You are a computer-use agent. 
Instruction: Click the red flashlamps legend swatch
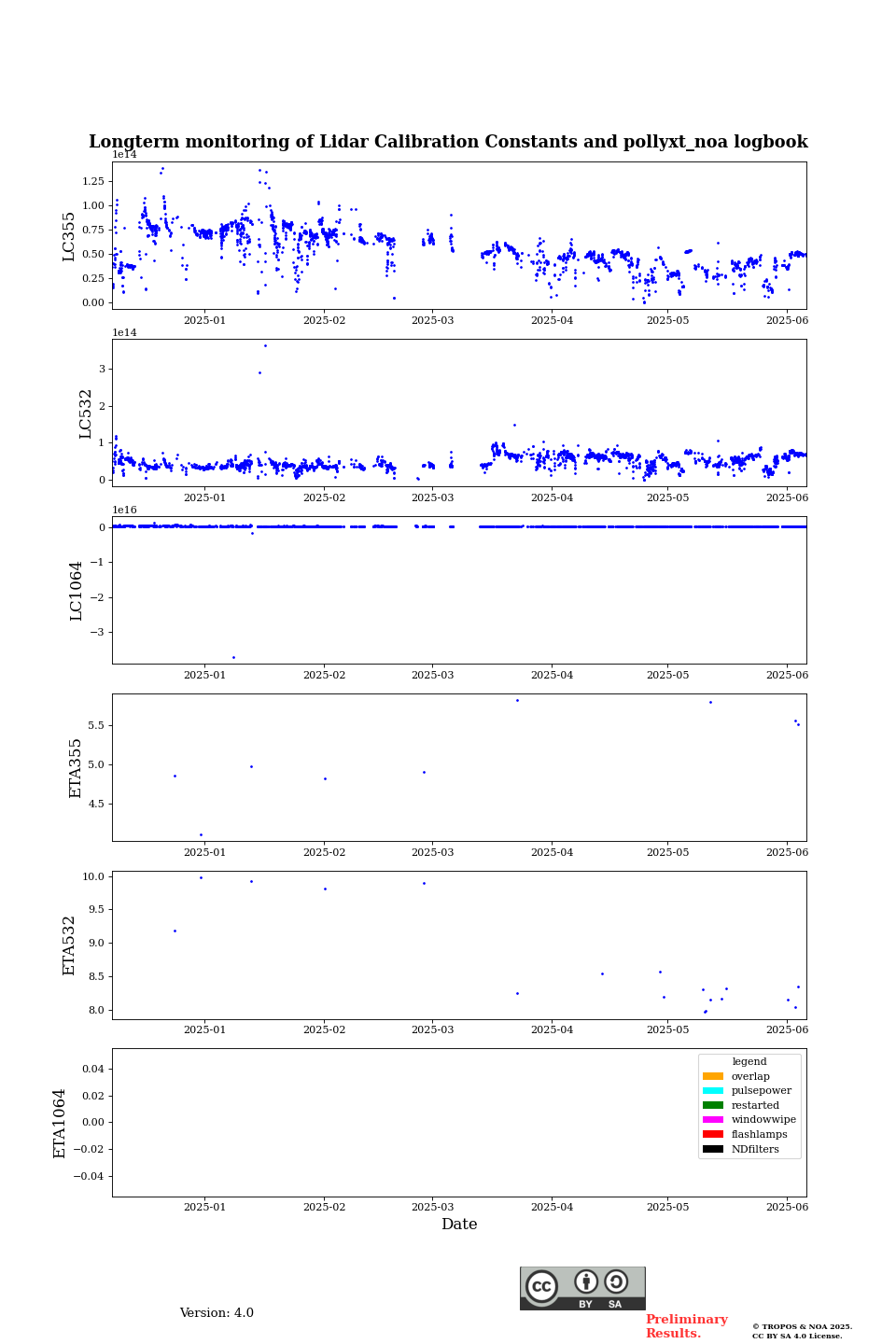click(x=713, y=1134)
